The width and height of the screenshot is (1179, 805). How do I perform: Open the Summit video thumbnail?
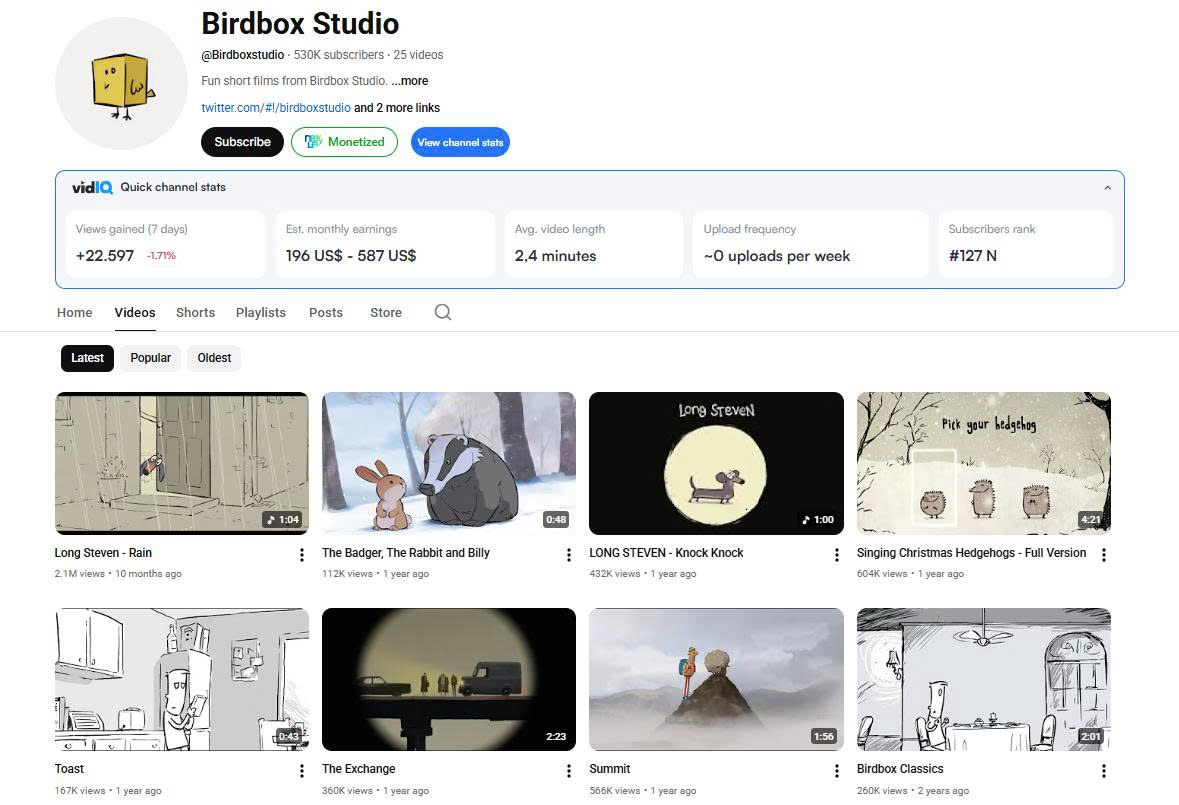(x=716, y=679)
